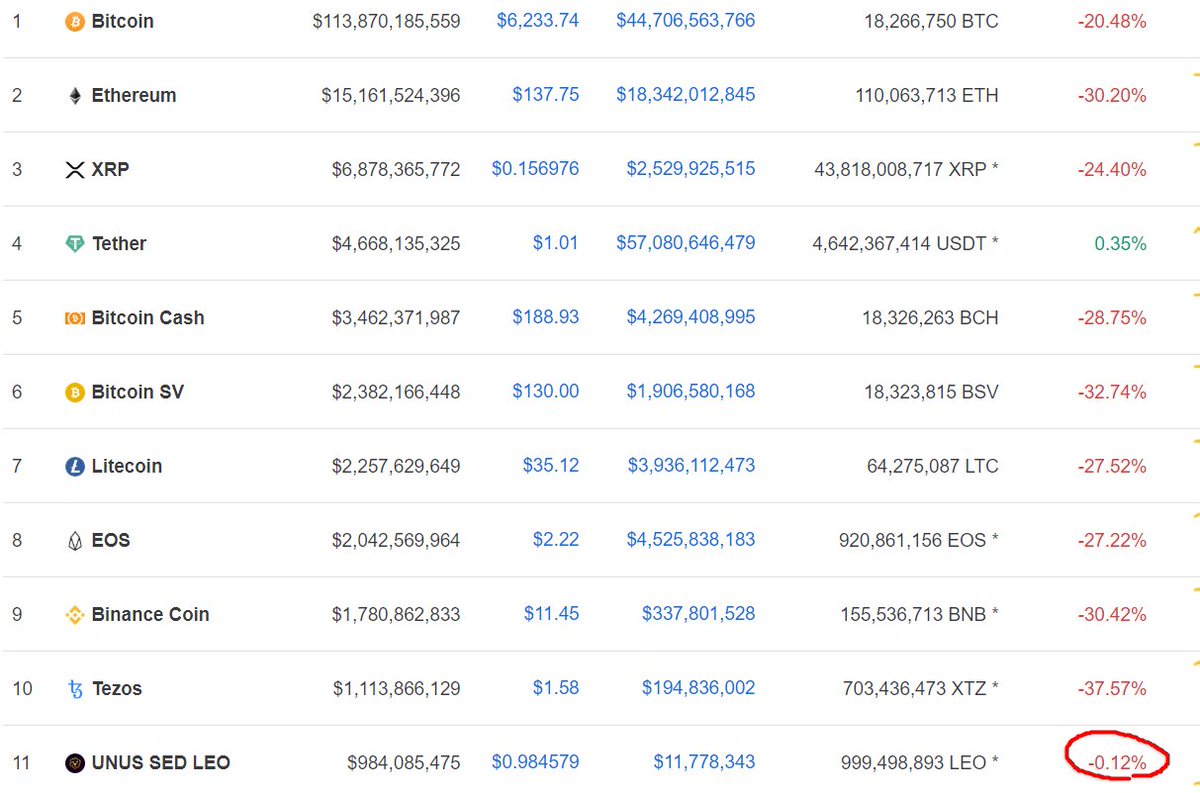This screenshot has width=1200, height=793.
Task: Click Bitcoin volume $44,706,563,766
Action: (x=686, y=20)
